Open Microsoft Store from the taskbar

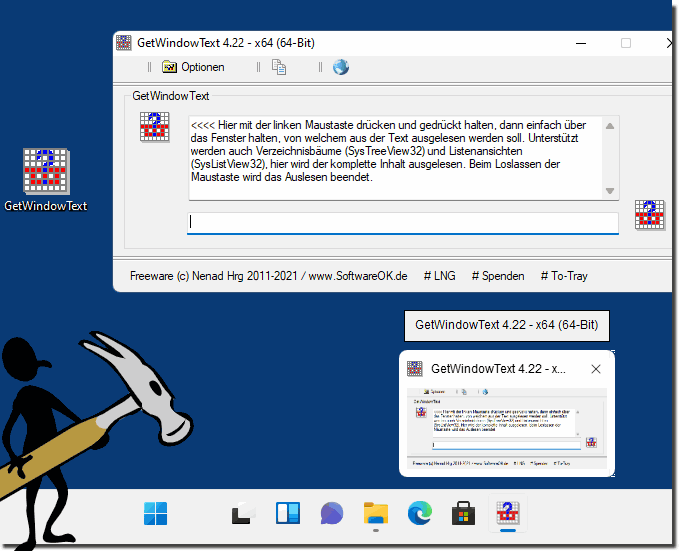click(x=463, y=513)
